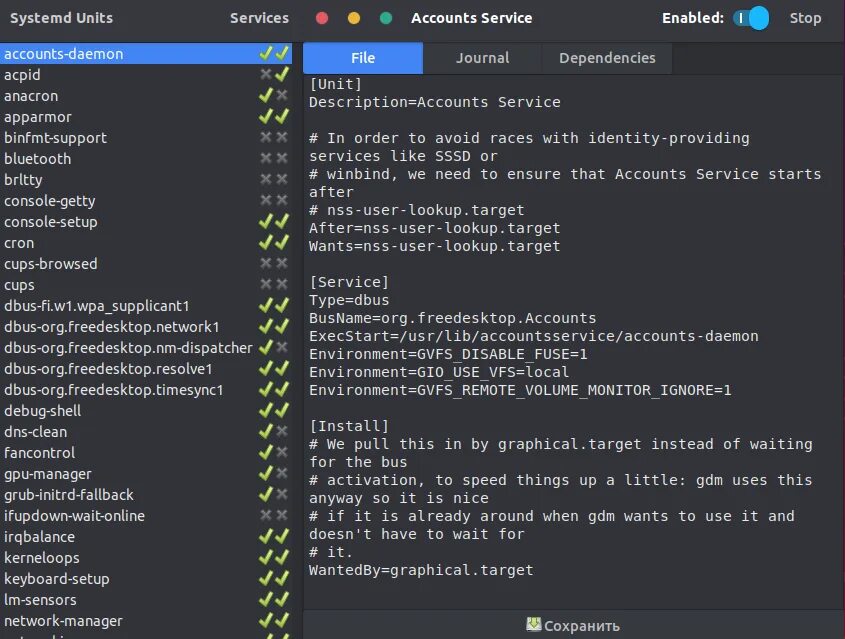Toggle the Enabled switch off
The image size is (845, 639).
[751, 18]
